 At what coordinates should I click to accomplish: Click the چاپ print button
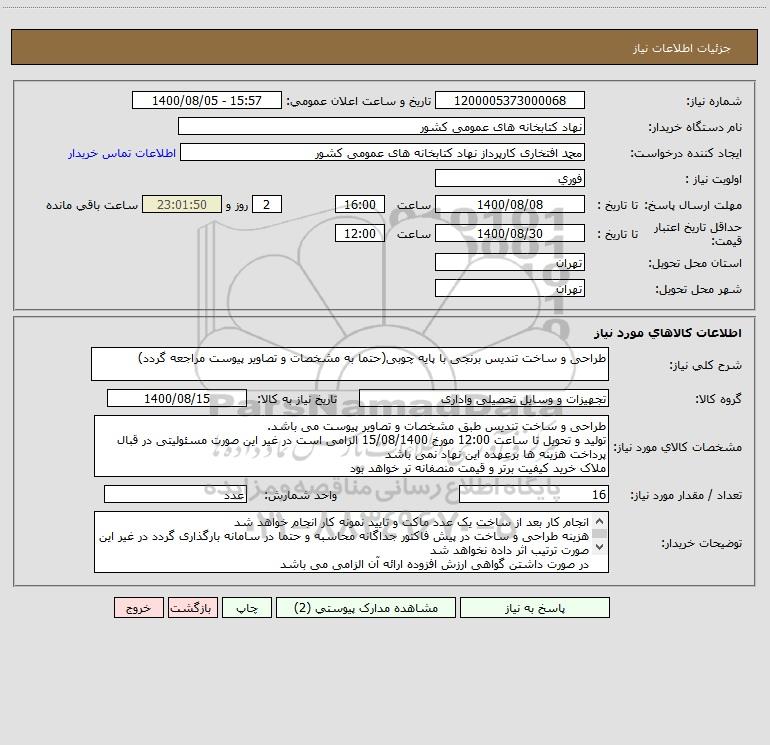pyautogui.click(x=247, y=607)
